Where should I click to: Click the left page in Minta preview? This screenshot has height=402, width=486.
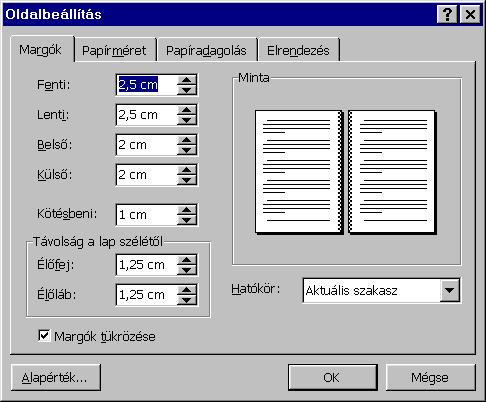click(x=299, y=172)
